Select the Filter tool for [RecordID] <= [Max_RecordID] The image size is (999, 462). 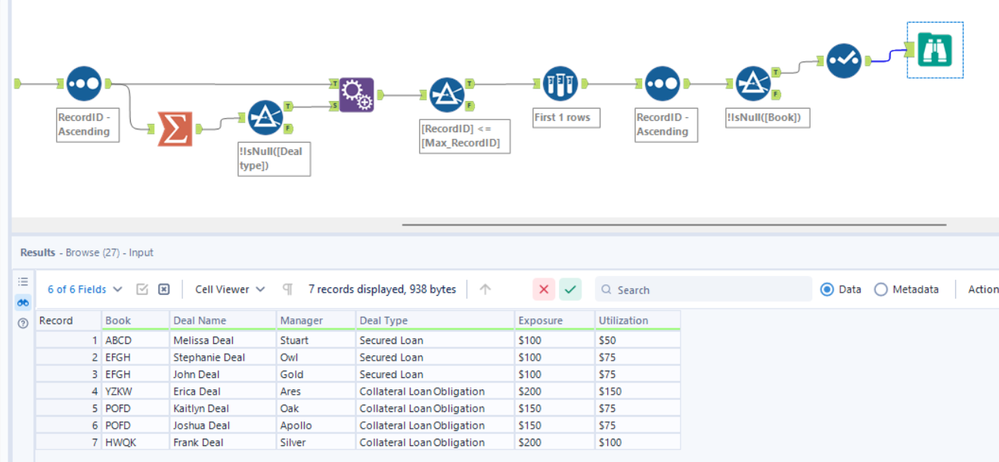pos(447,95)
